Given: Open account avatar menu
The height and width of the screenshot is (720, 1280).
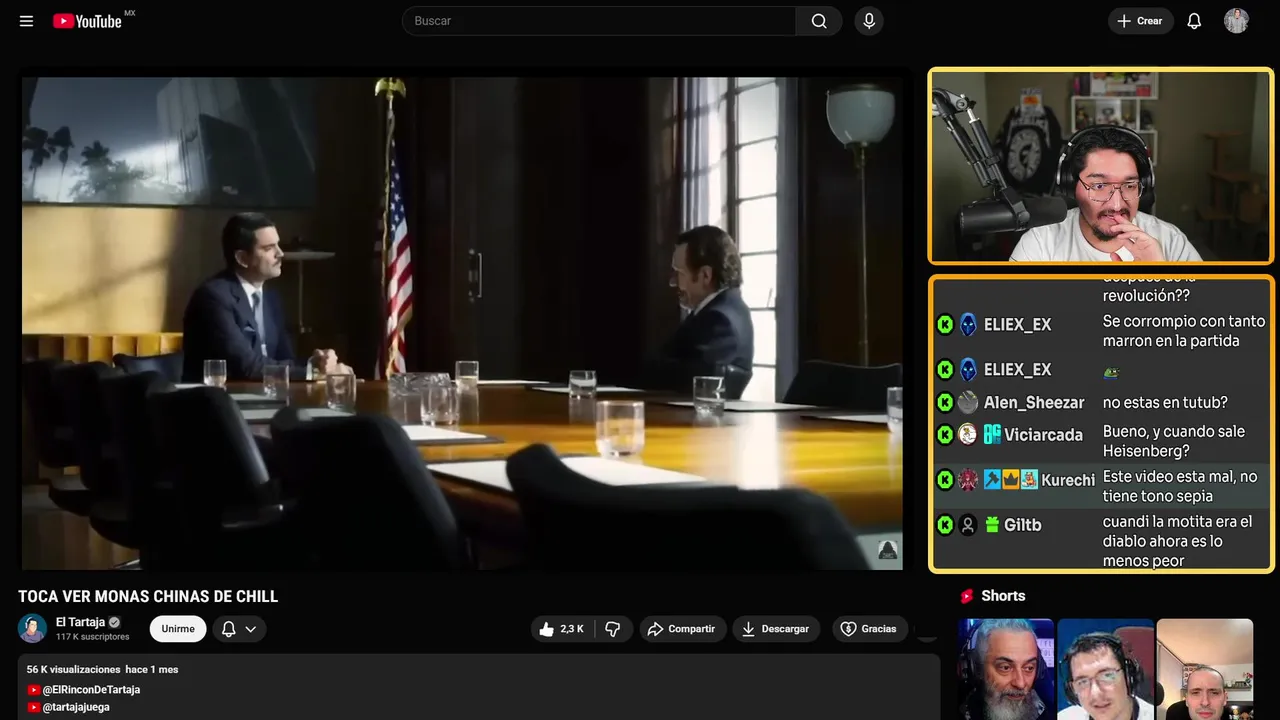Looking at the screenshot, I should click(1236, 21).
